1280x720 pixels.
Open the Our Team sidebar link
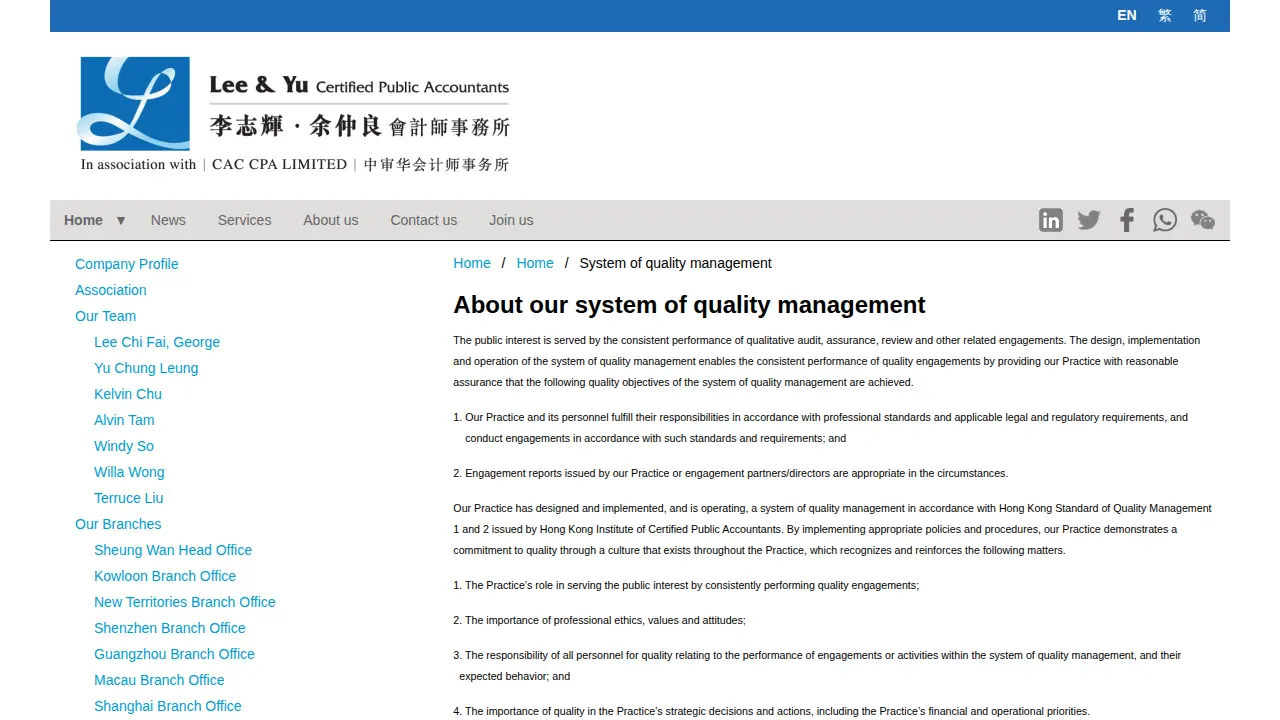click(105, 316)
